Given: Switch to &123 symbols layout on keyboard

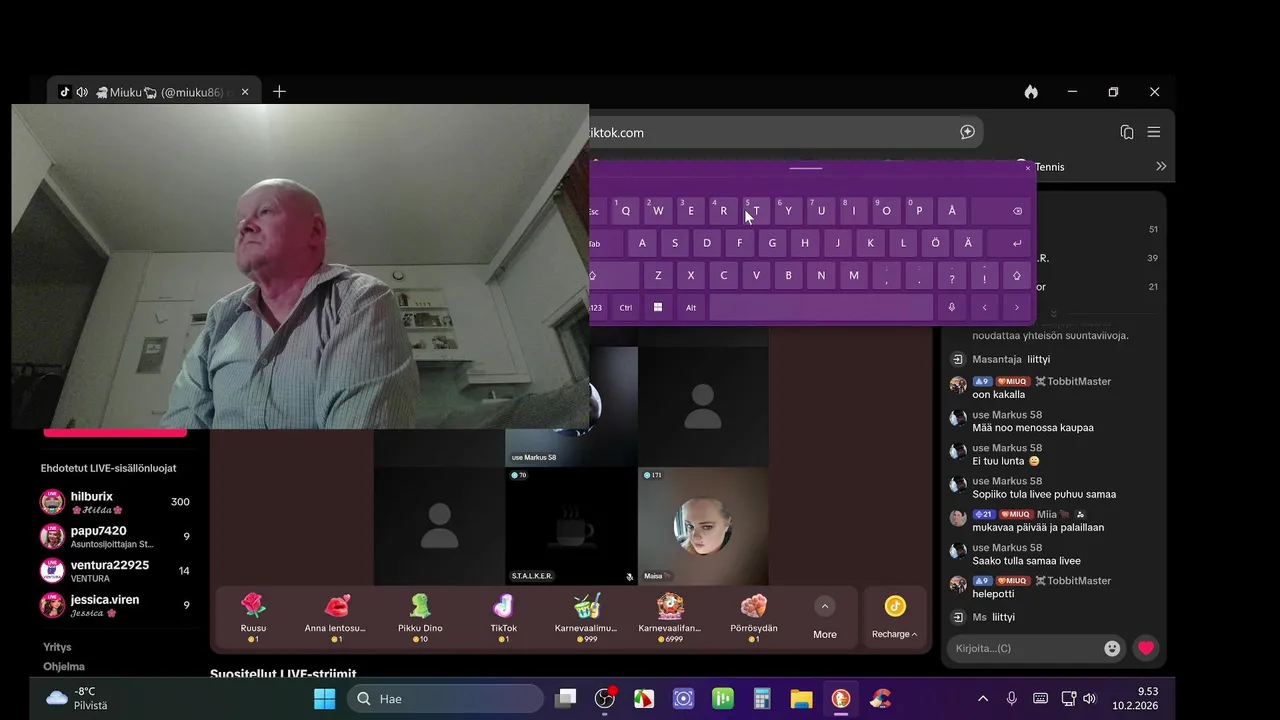Looking at the screenshot, I should pyautogui.click(x=597, y=307).
